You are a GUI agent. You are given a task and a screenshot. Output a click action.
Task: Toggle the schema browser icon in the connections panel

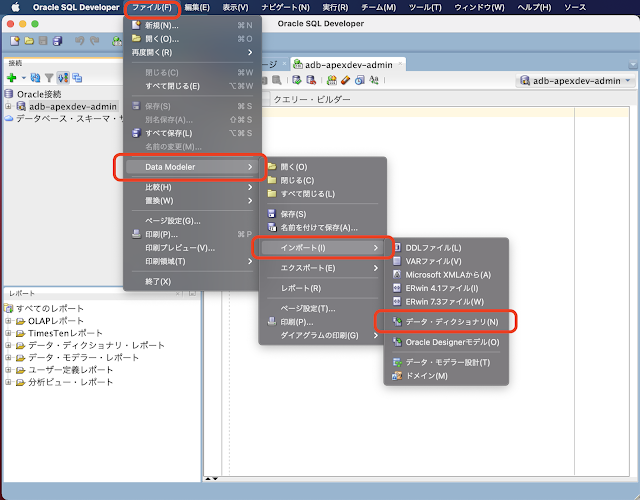click(x=63, y=78)
